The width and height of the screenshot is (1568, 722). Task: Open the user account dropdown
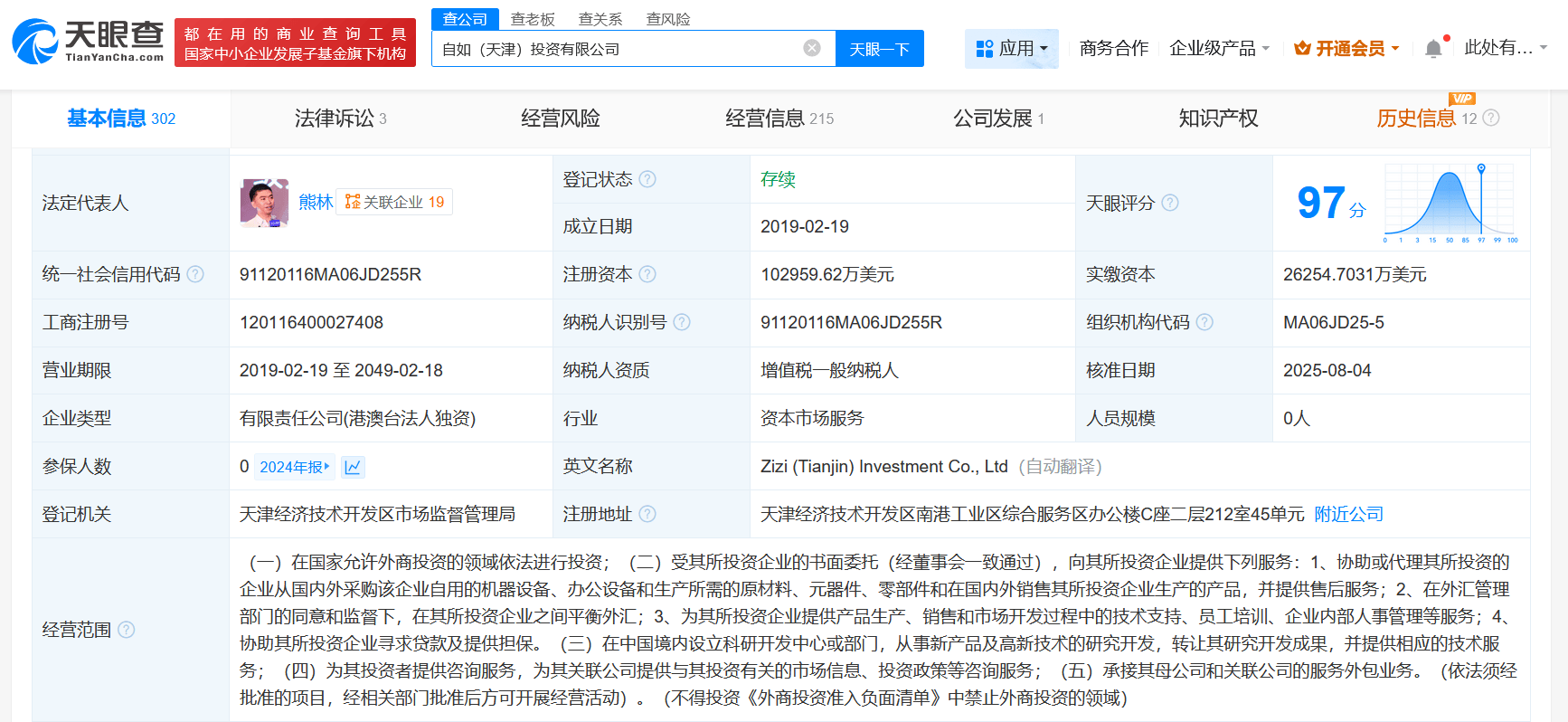[x=1506, y=48]
